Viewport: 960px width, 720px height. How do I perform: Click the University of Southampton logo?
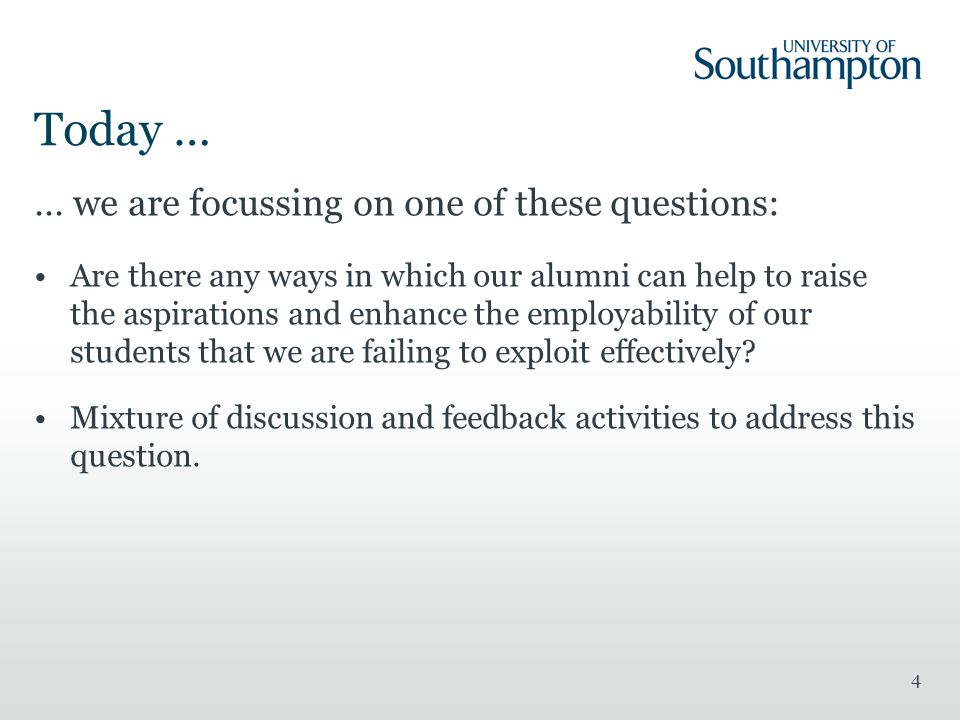pyautogui.click(x=807, y=64)
